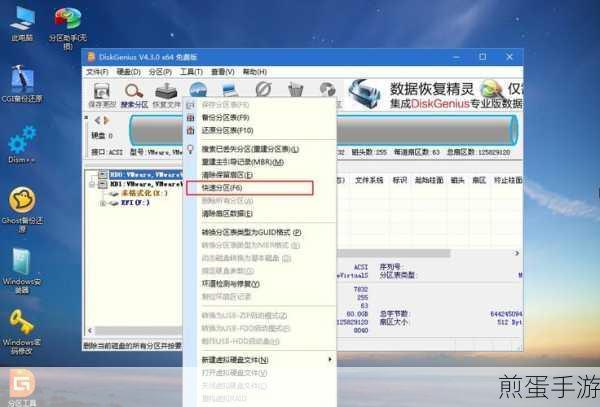Open the Ghost备份还原 desktop icon
The height and width of the screenshot is (407, 600).
coord(22,210)
